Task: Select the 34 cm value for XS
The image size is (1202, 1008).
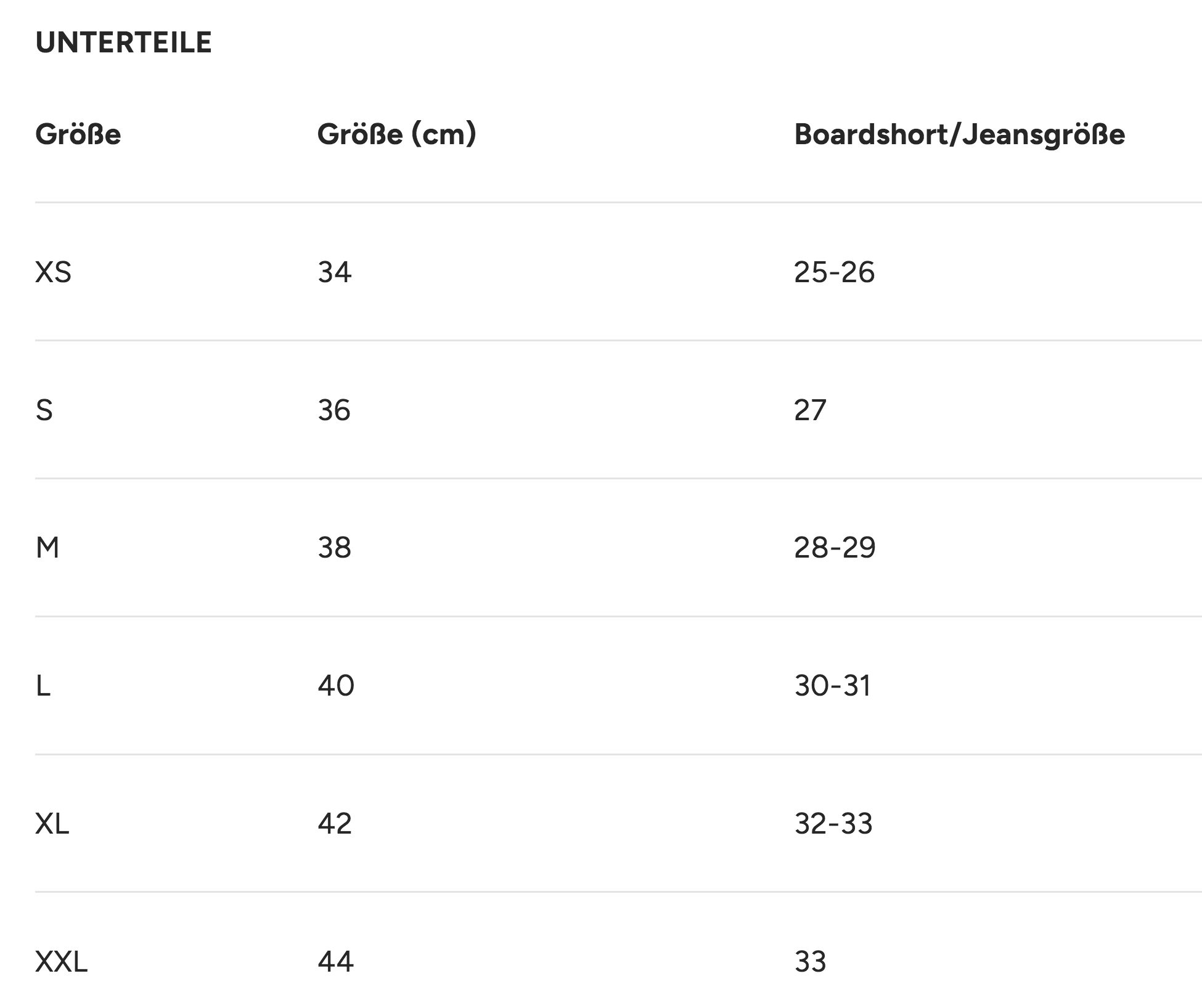Action: (x=335, y=272)
